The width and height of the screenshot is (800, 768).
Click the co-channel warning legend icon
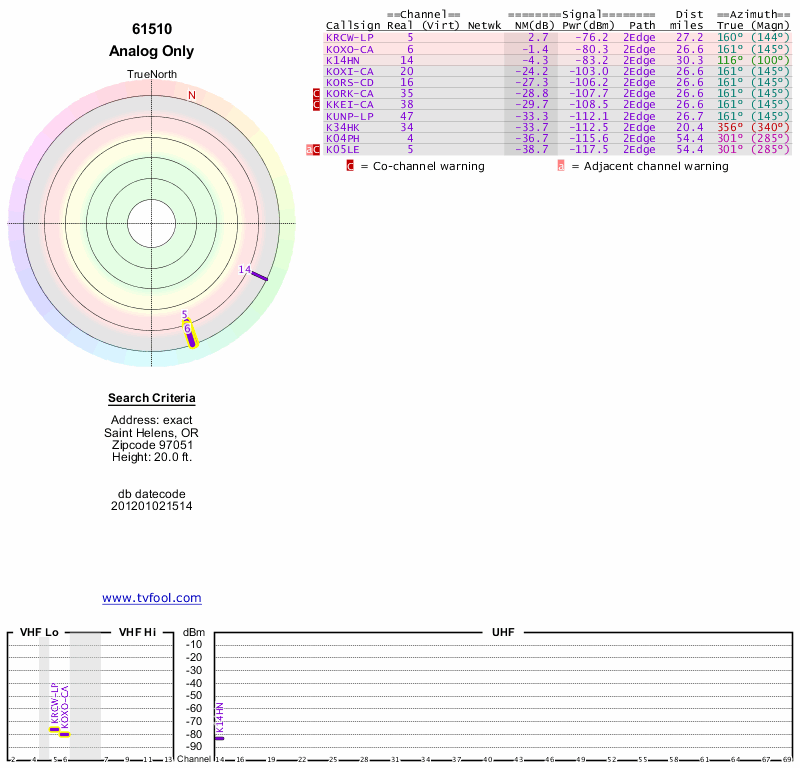pyautogui.click(x=350, y=166)
